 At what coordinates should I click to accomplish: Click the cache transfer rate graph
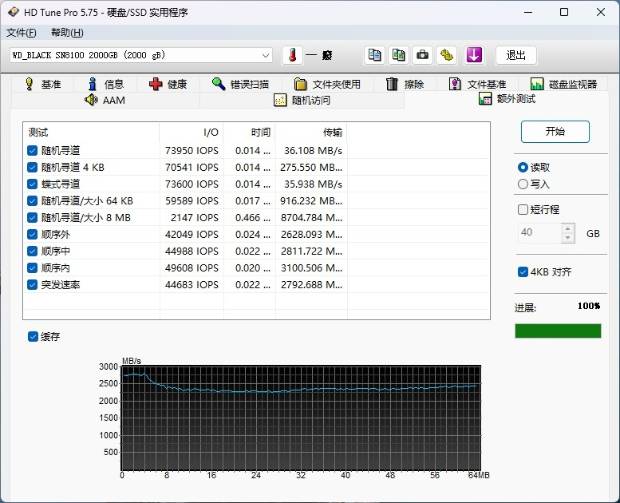coord(301,418)
